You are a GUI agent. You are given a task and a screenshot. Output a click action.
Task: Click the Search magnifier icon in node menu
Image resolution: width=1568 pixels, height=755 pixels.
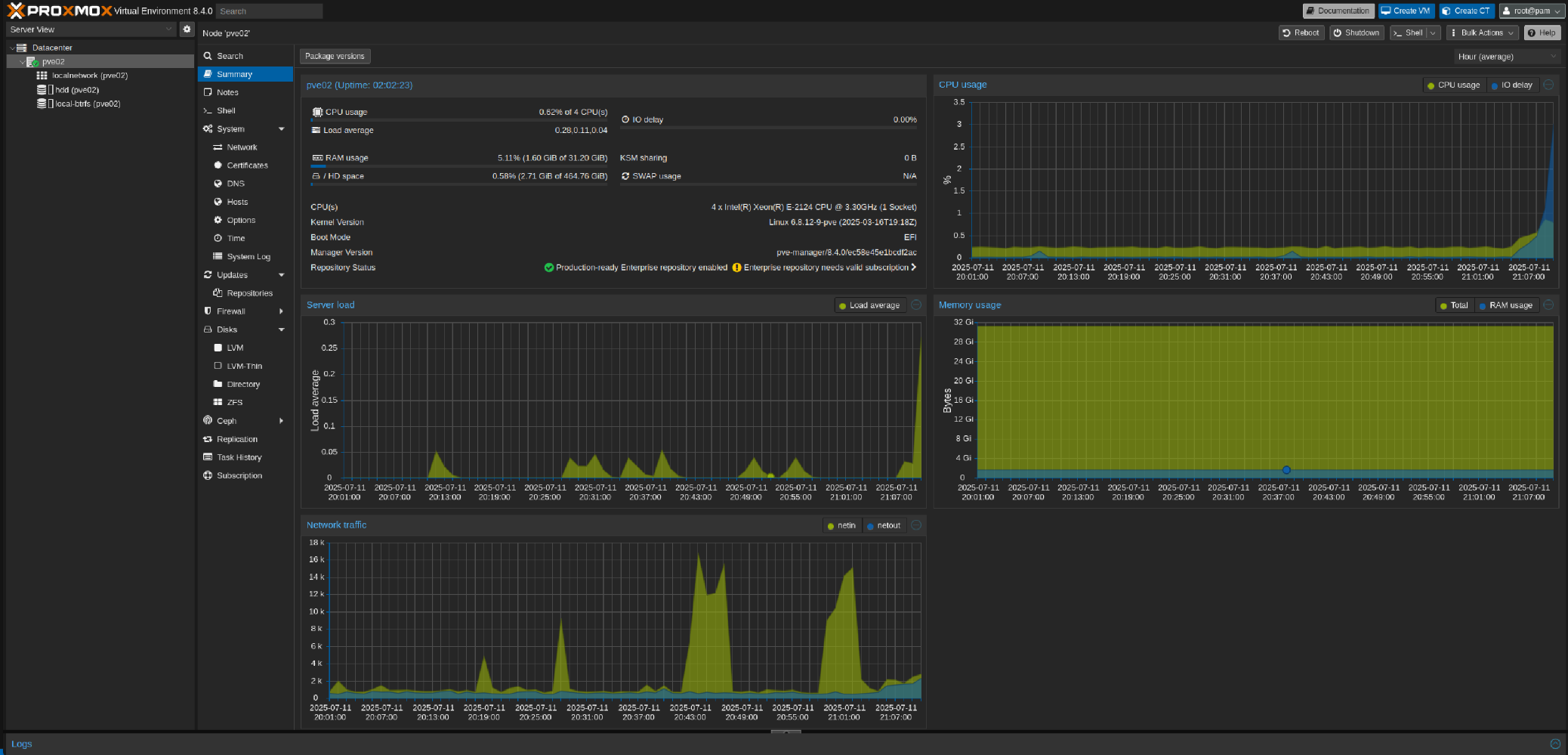coord(208,56)
